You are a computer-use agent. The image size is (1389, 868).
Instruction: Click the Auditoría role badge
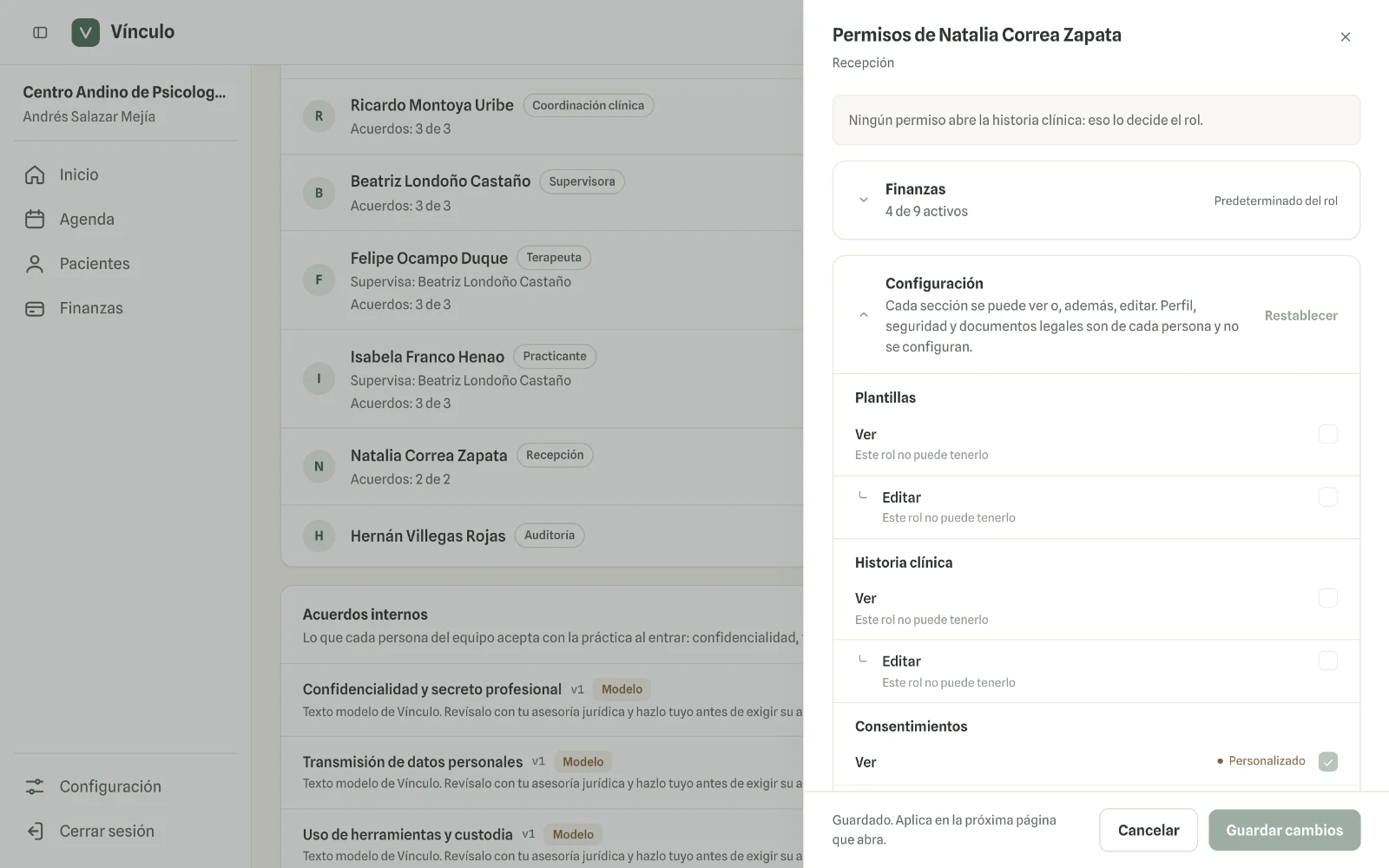pyautogui.click(x=550, y=536)
